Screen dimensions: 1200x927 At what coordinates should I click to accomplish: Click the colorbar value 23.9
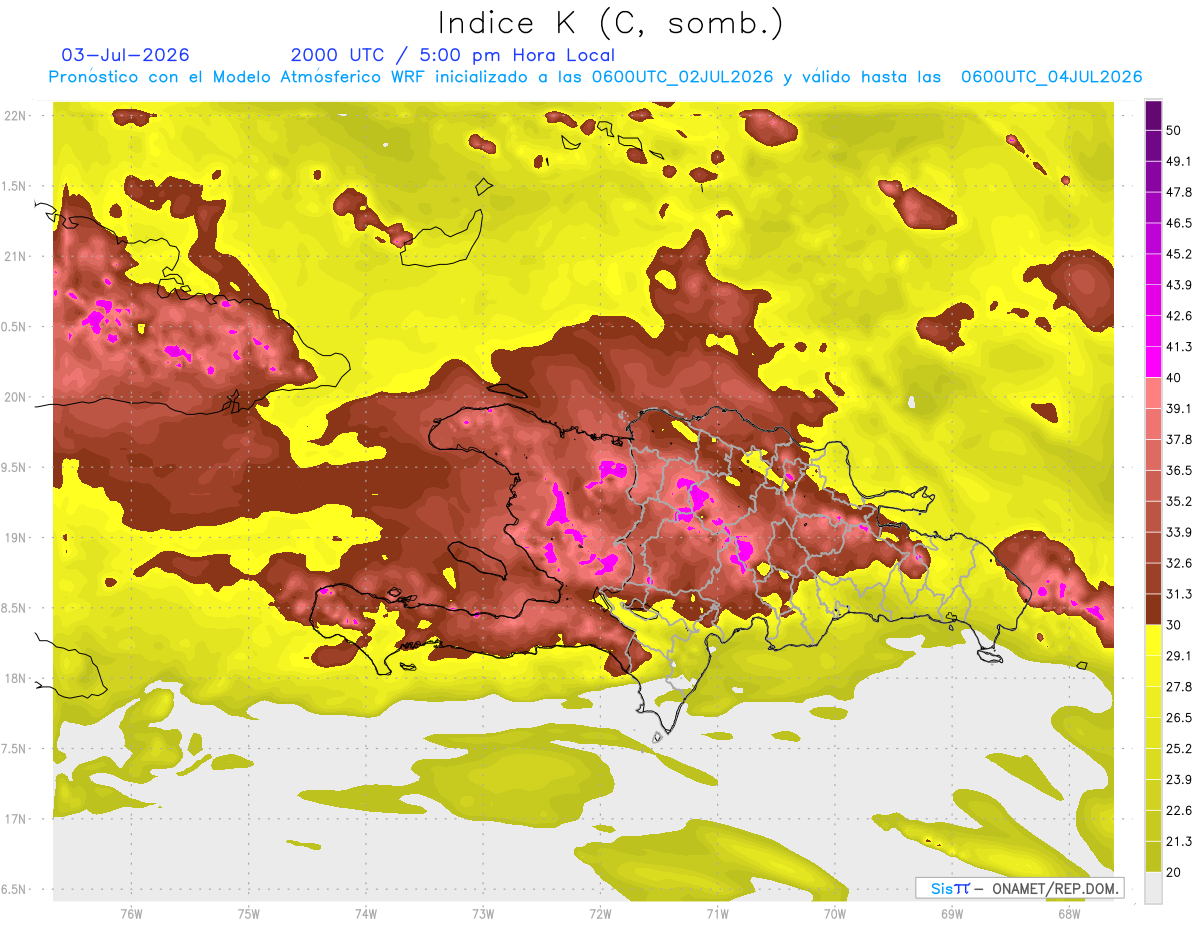coord(1177,780)
